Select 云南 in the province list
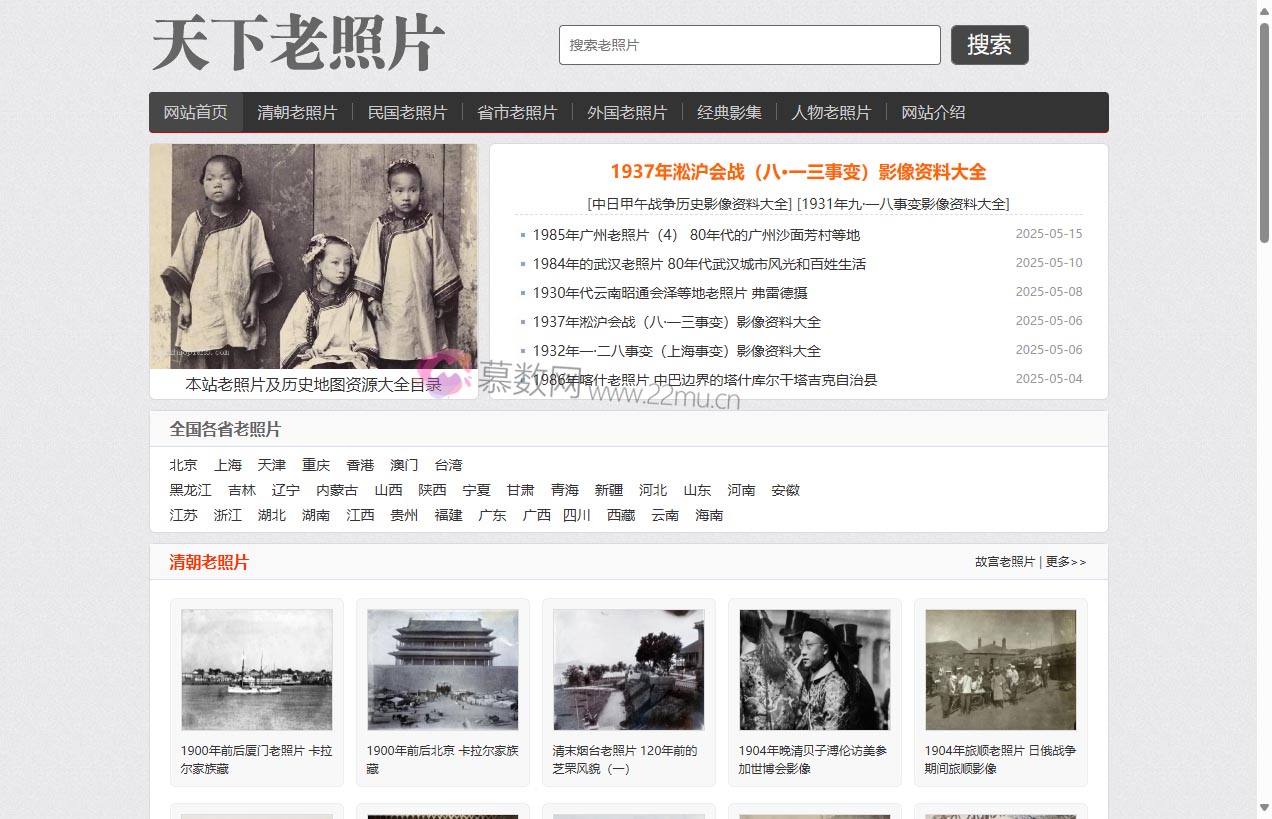Screen dimensions: 1272x819 664,515
